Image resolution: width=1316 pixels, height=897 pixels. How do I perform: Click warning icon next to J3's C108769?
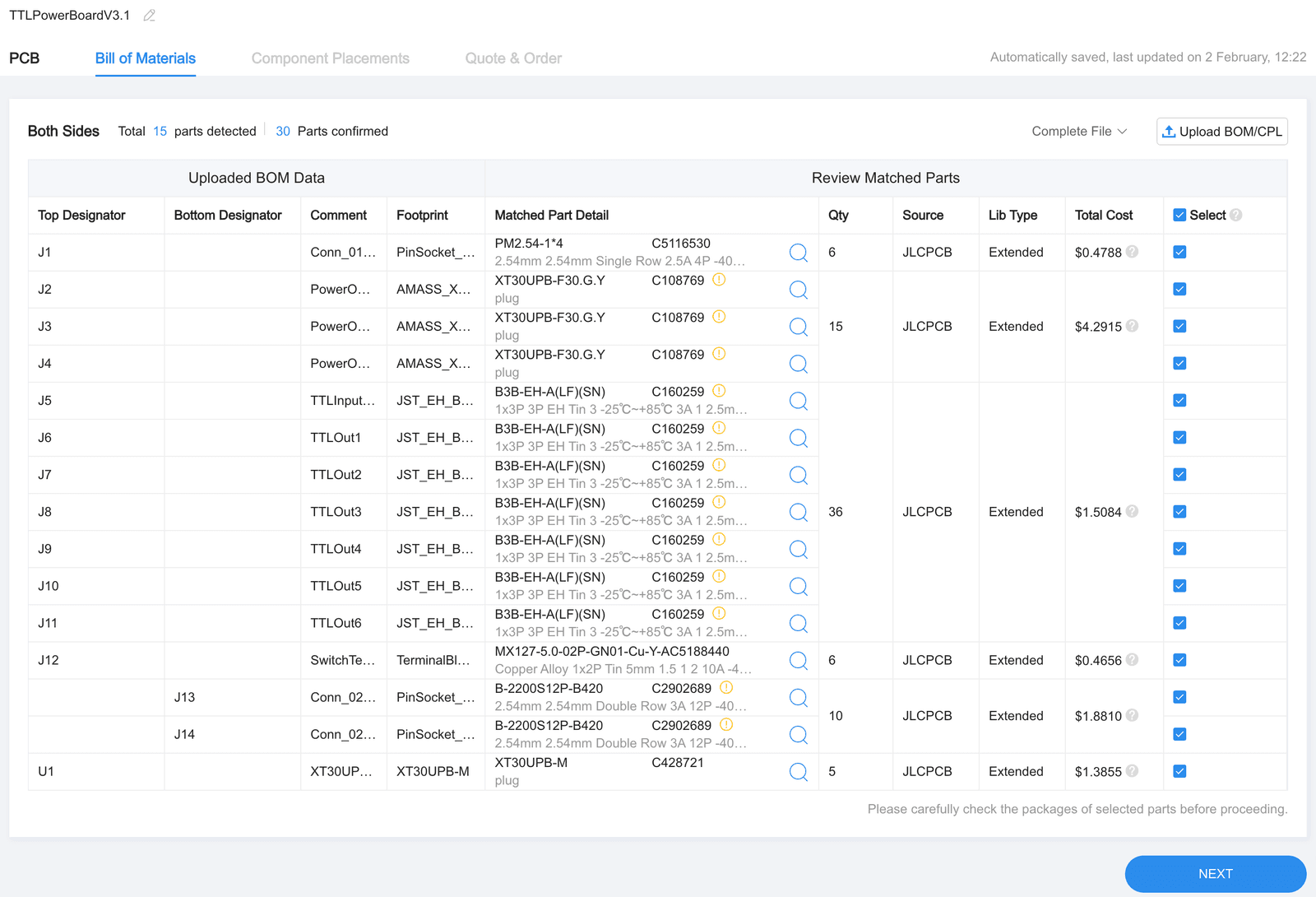(719, 317)
